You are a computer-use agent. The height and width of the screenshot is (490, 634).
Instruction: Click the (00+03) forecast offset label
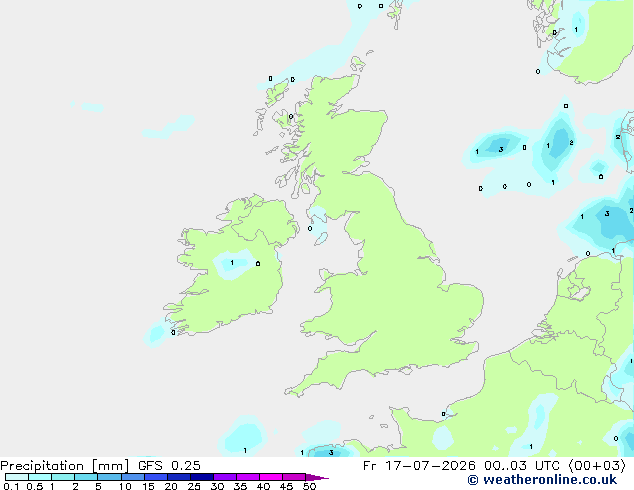pos(597,466)
